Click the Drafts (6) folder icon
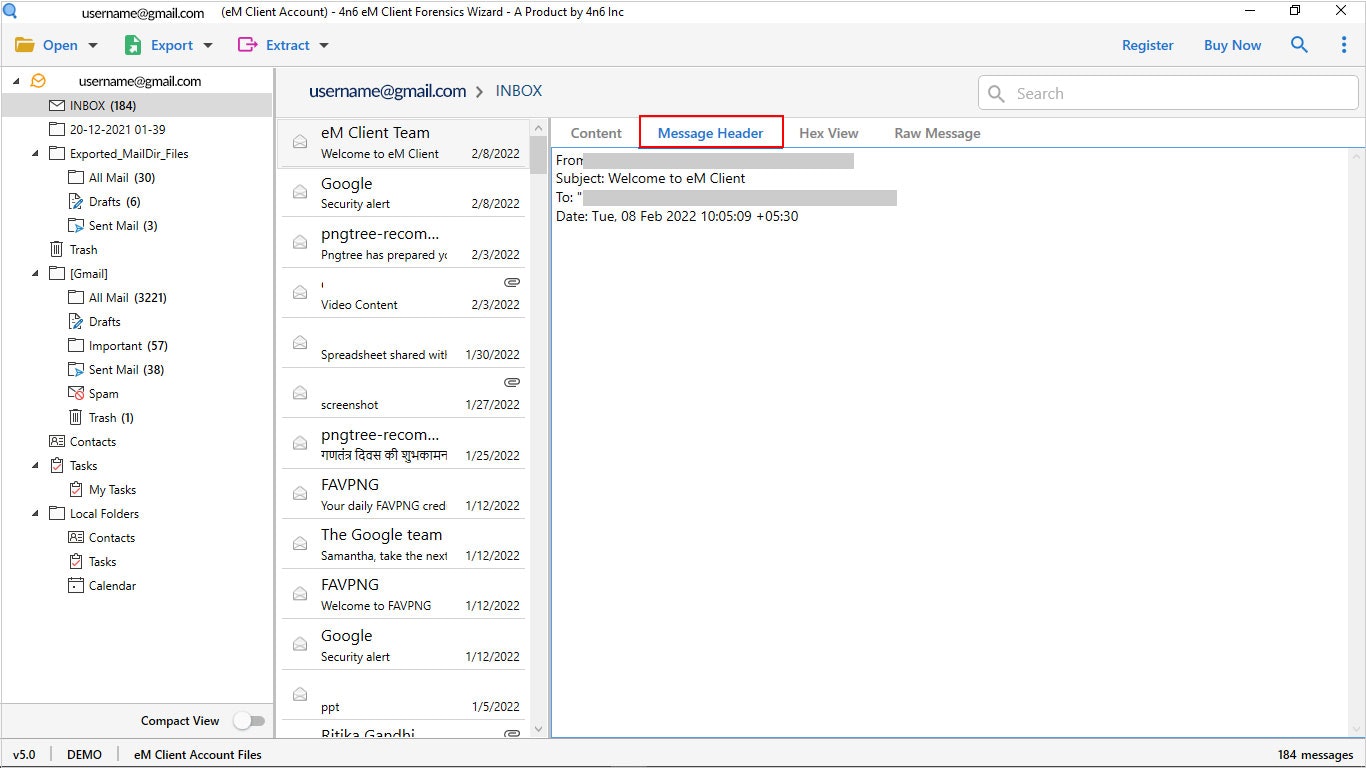Image resolution: width=1366 pixels, height=768 pixels. point(76,201)
